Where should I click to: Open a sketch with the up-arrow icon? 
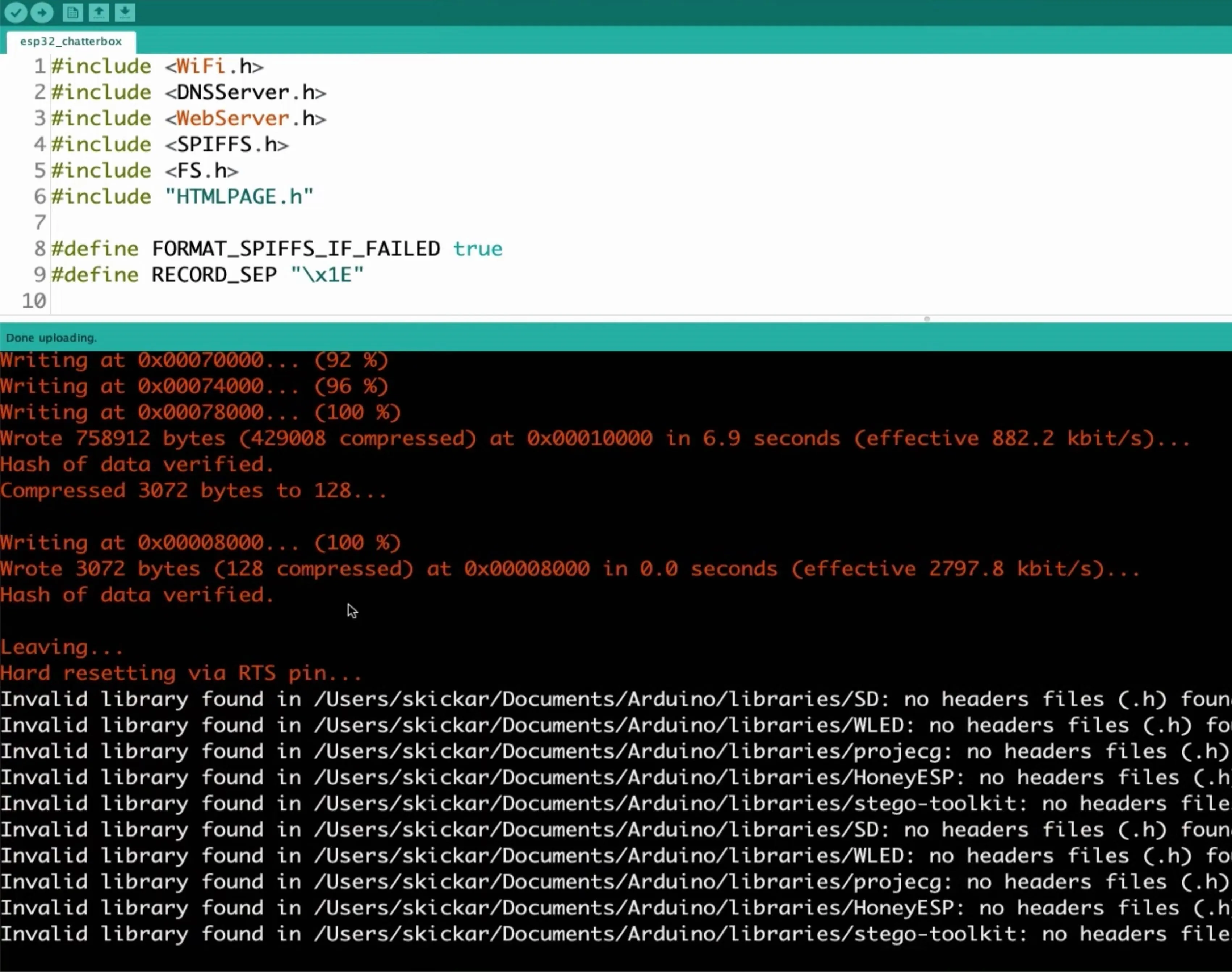[99, 12]
